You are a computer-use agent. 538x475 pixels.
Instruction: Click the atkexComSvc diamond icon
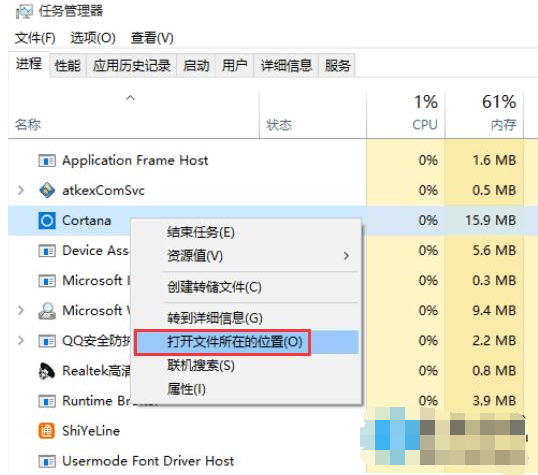pos(47,190)
